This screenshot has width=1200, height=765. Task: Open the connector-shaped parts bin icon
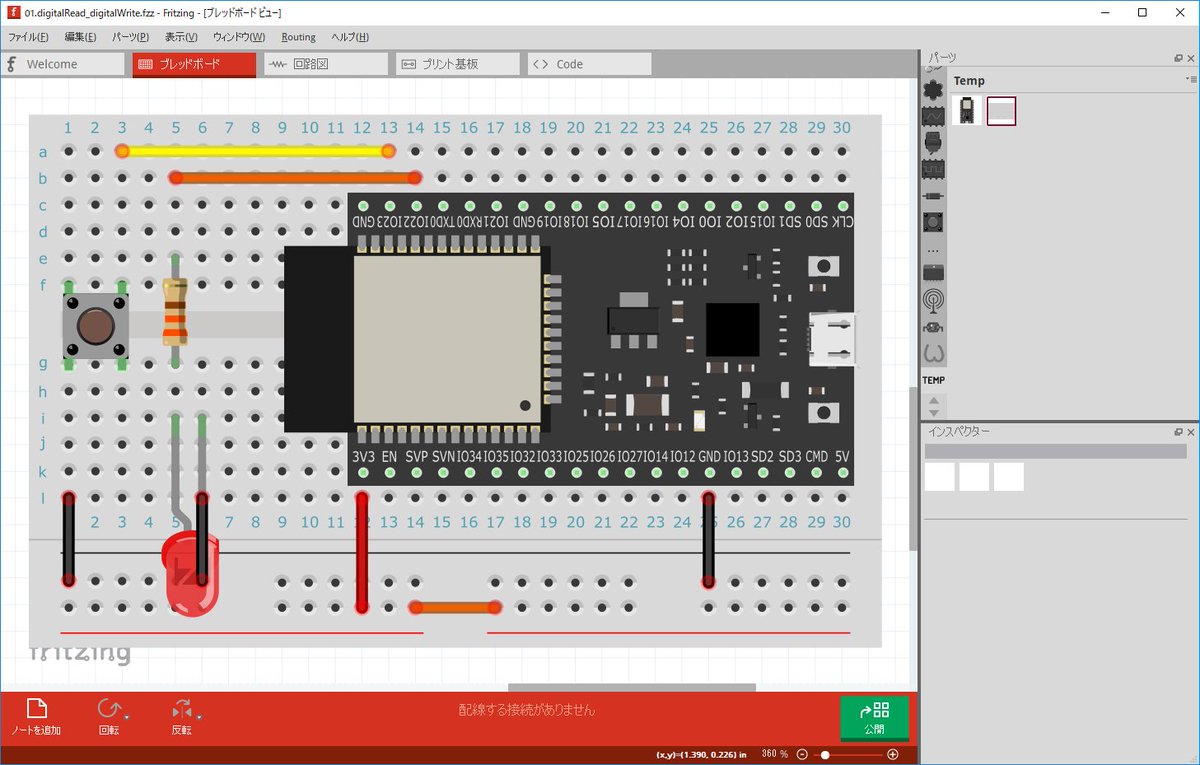click(933, 143)
